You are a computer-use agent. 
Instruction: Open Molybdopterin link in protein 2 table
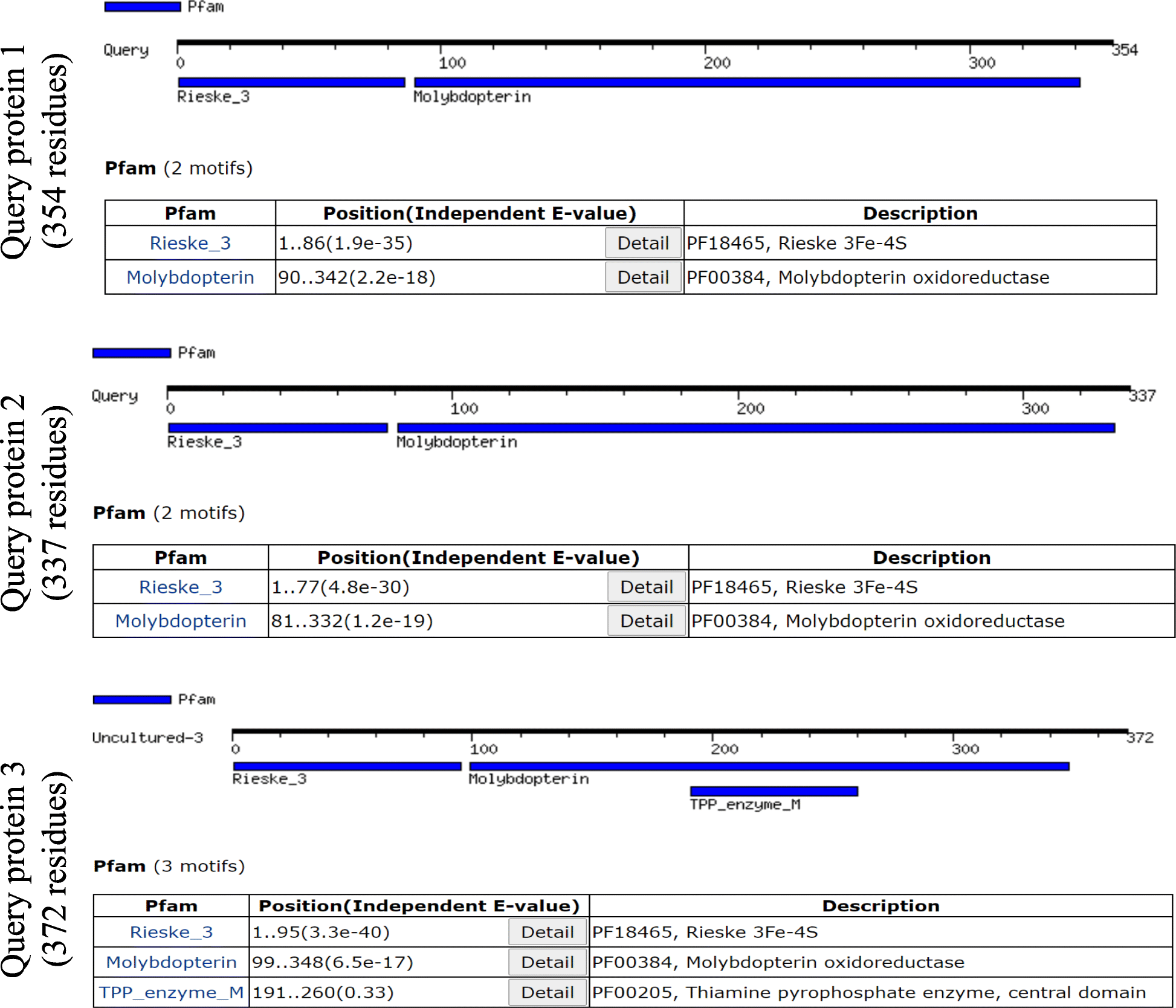(181, 621)
